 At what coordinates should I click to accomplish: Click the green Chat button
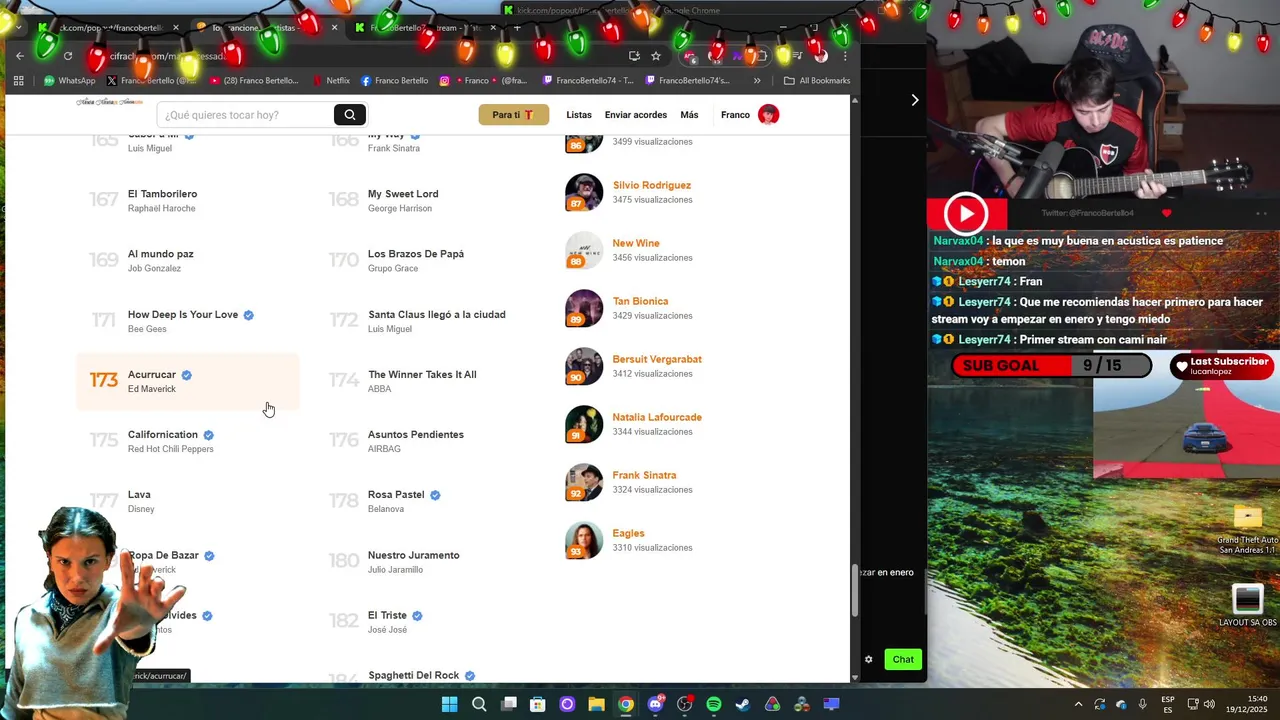point(903,659)
